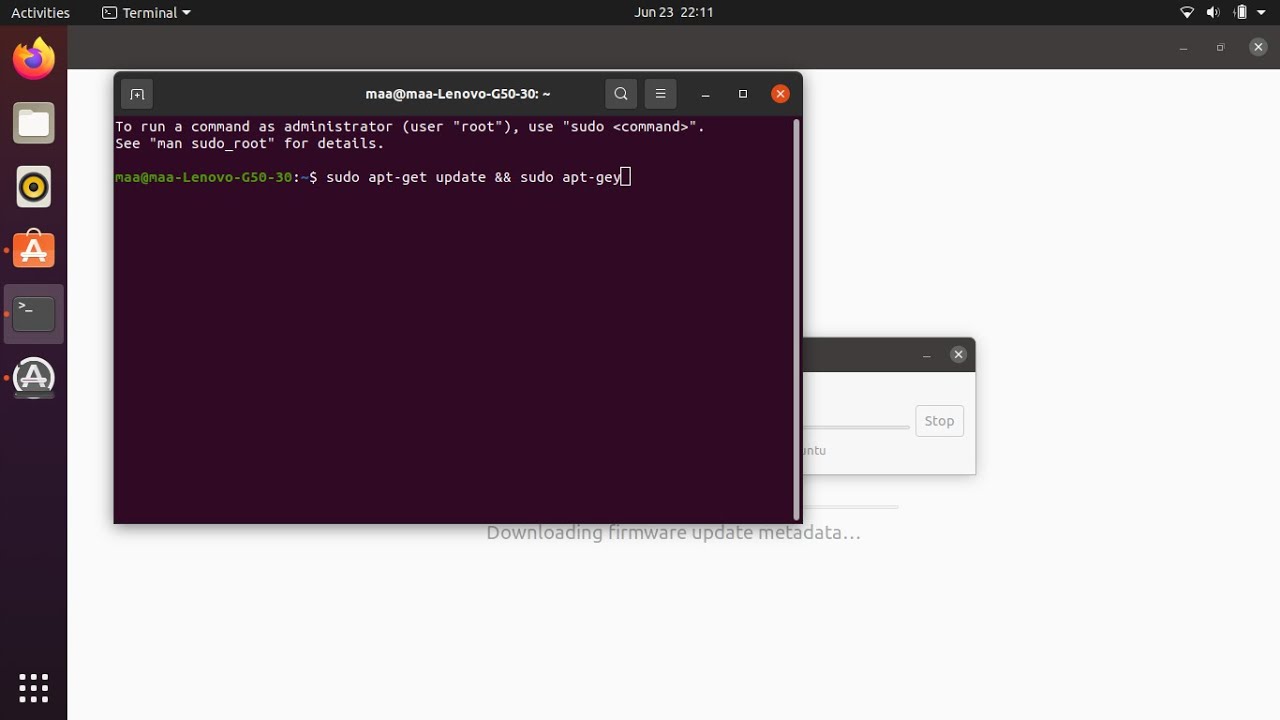The image size is (1280, 720).
Task: Open the Terminal app menu in top bar
Action: [x=146, y=13]
